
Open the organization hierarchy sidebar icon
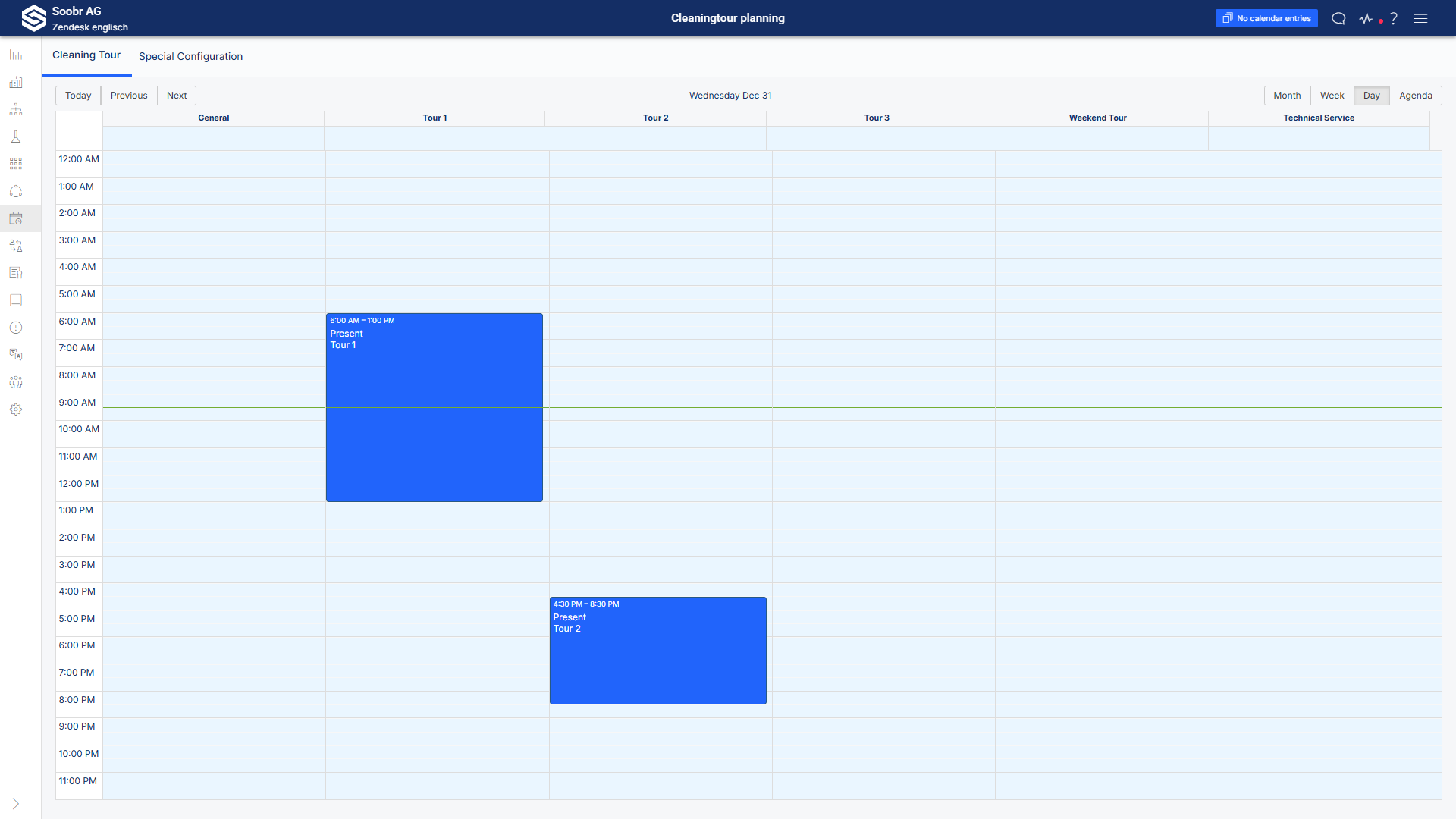point(16,110)
